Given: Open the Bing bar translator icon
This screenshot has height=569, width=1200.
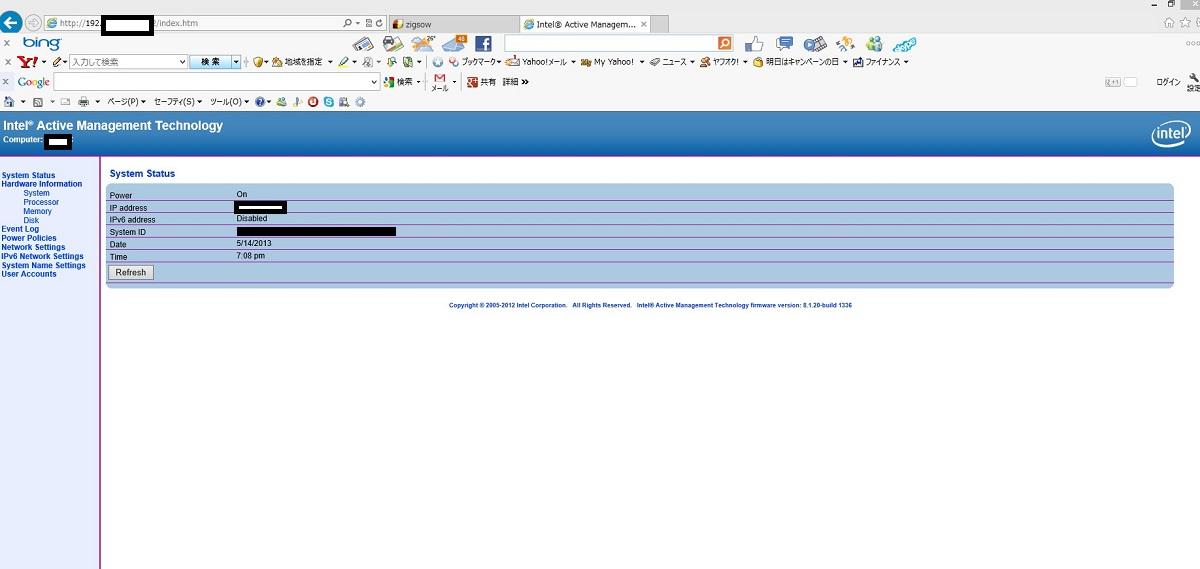Looking at the screenshot, I should (x=846, y=43).
